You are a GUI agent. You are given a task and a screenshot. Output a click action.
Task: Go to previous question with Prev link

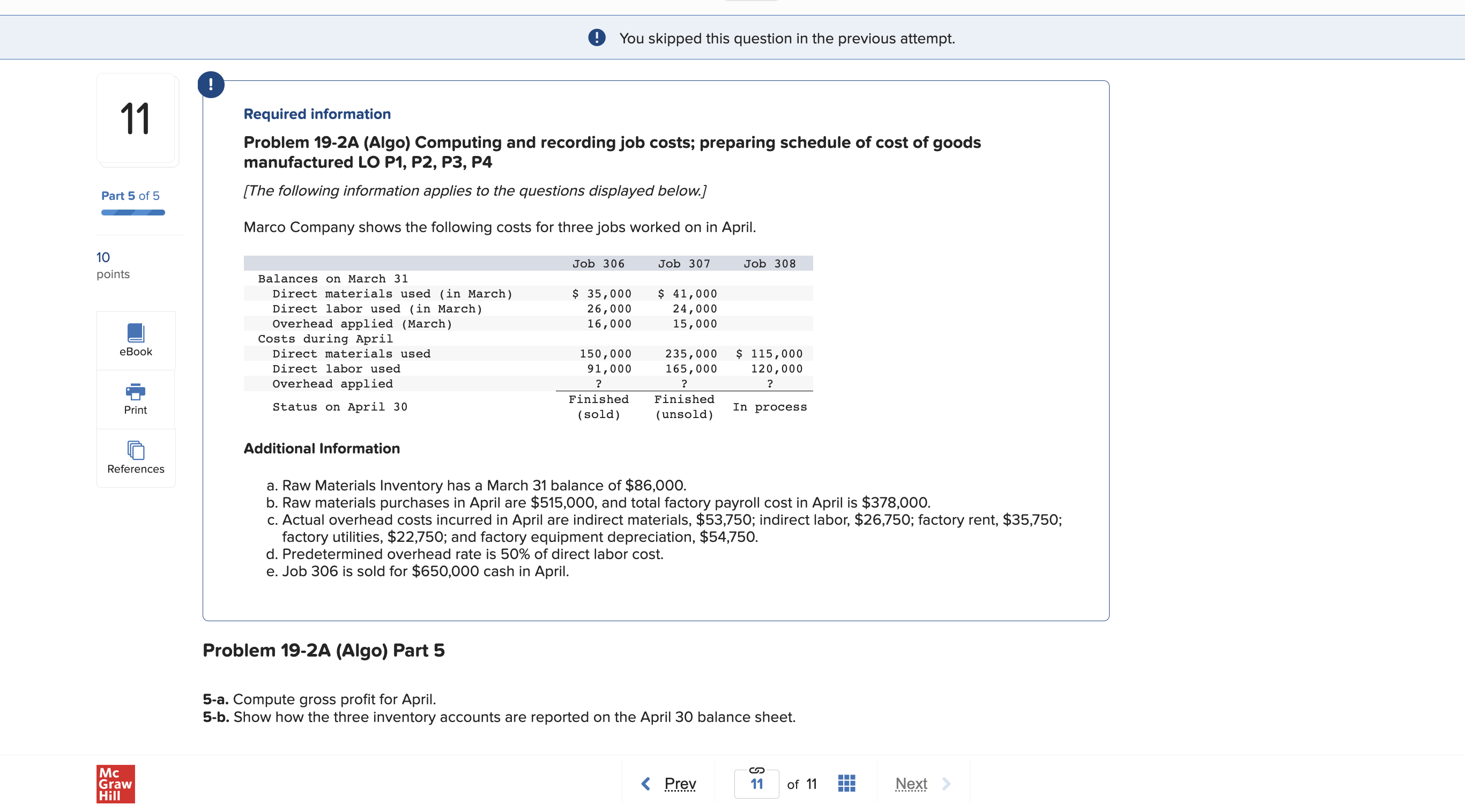pos(680,784)
